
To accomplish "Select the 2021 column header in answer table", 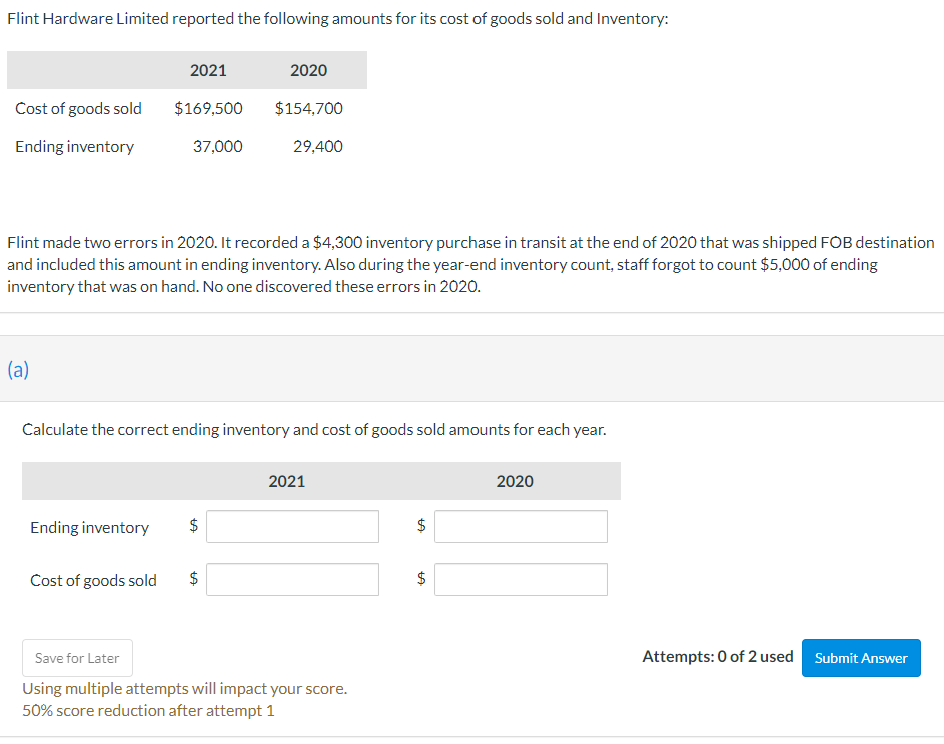I will click(x=286, y=481).
